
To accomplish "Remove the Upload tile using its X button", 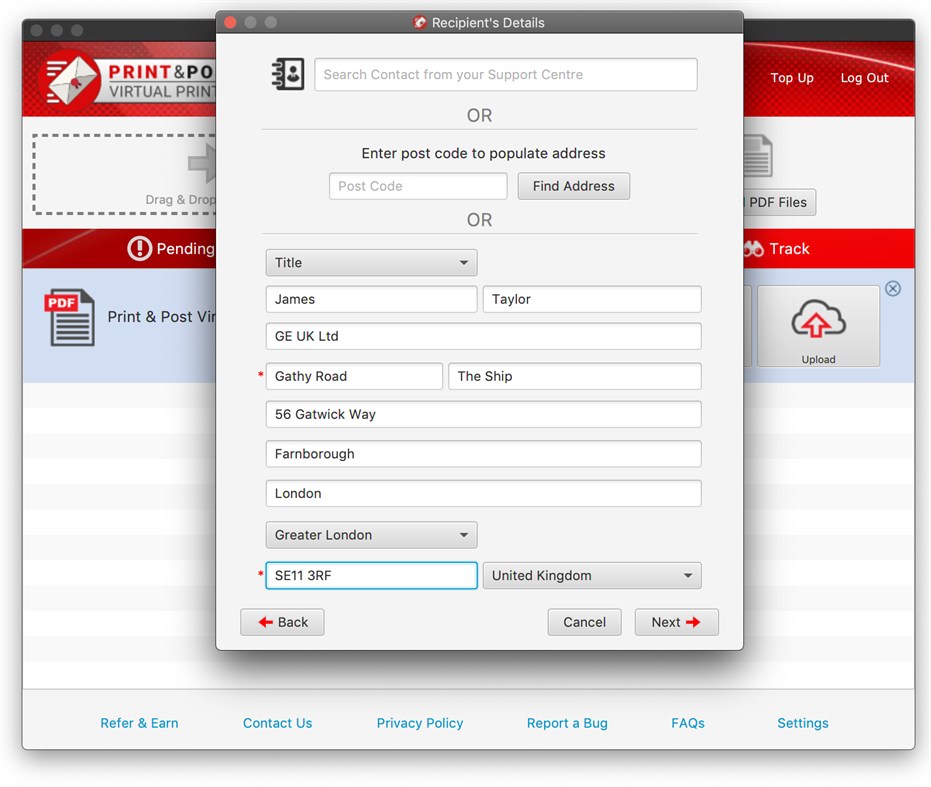I will [x=893, y=288].
